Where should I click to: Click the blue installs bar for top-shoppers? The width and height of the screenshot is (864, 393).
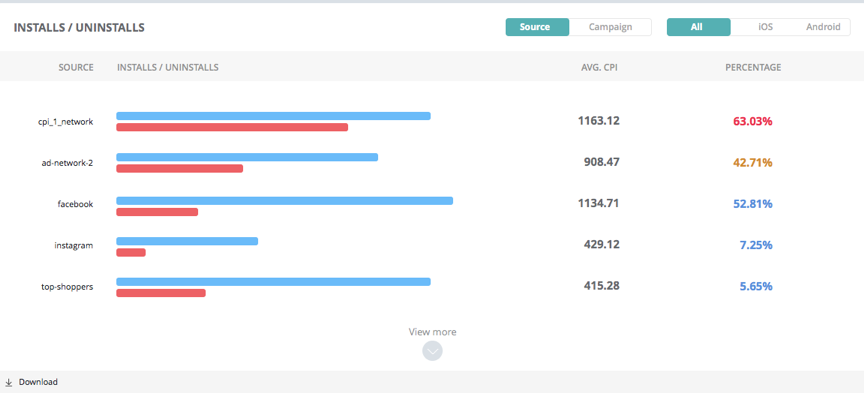[273, 282]
